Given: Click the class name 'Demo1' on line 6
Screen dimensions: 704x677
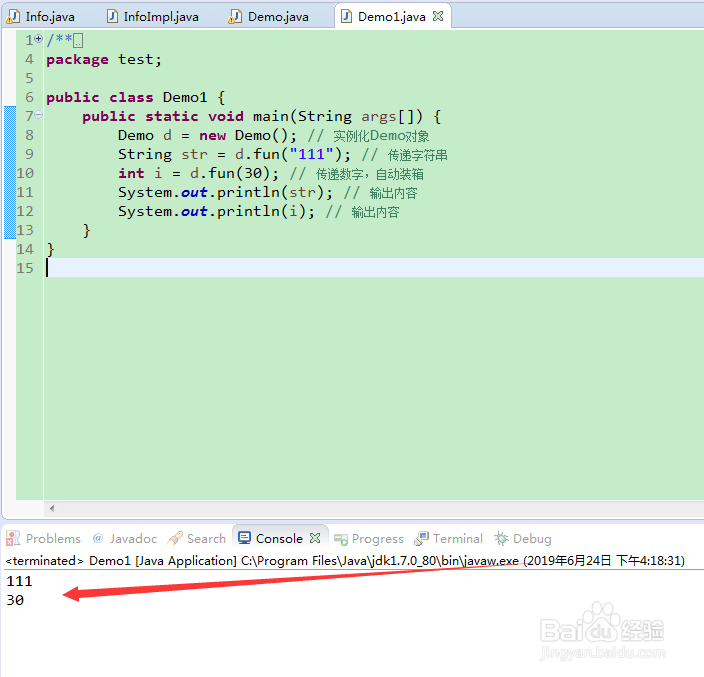Looking at the screenshot, I should click(x=185, y=97).
